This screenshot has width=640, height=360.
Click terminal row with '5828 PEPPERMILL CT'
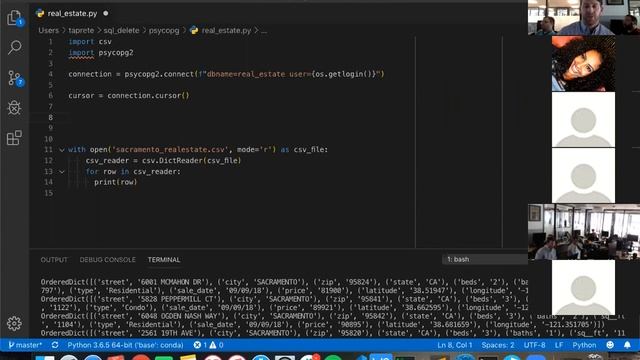(284, 299)
